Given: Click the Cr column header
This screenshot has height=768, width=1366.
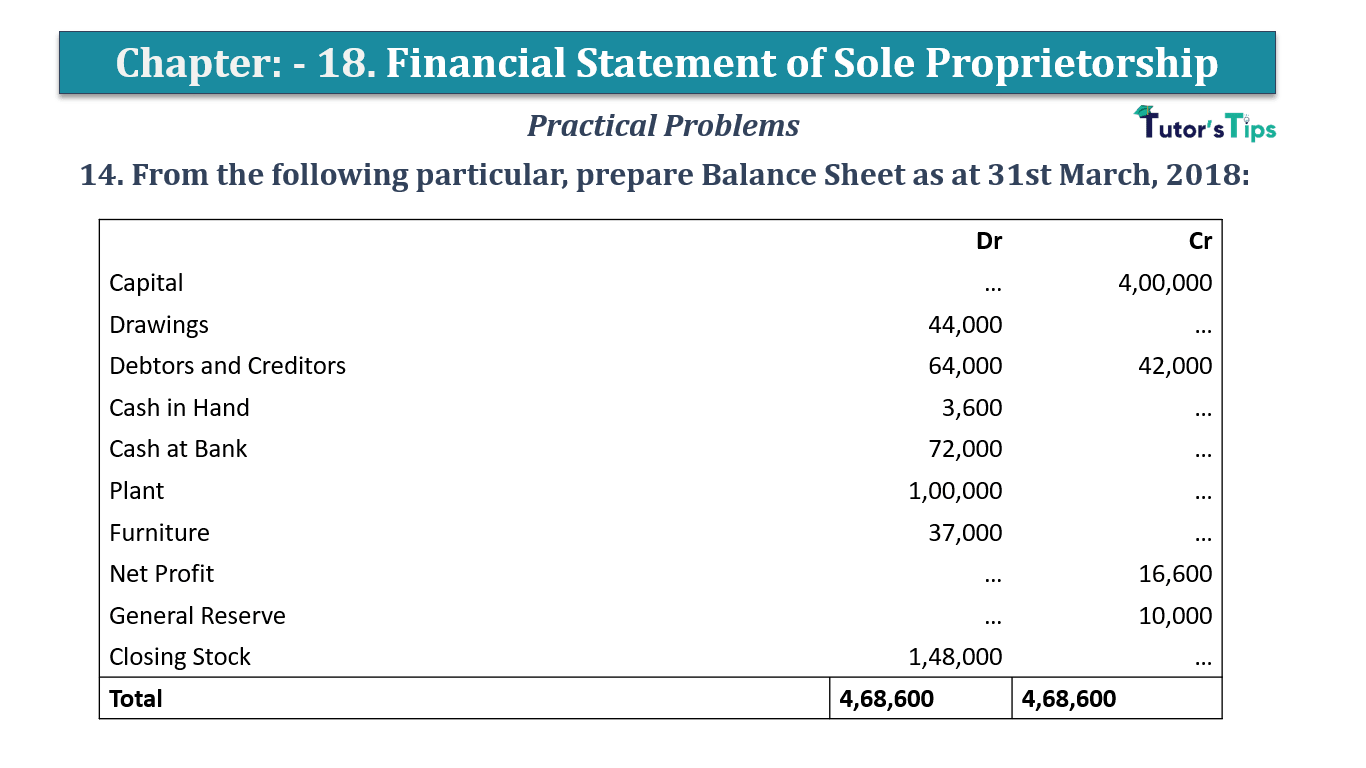Looking at the screenshot, I should click(1201, 241).
